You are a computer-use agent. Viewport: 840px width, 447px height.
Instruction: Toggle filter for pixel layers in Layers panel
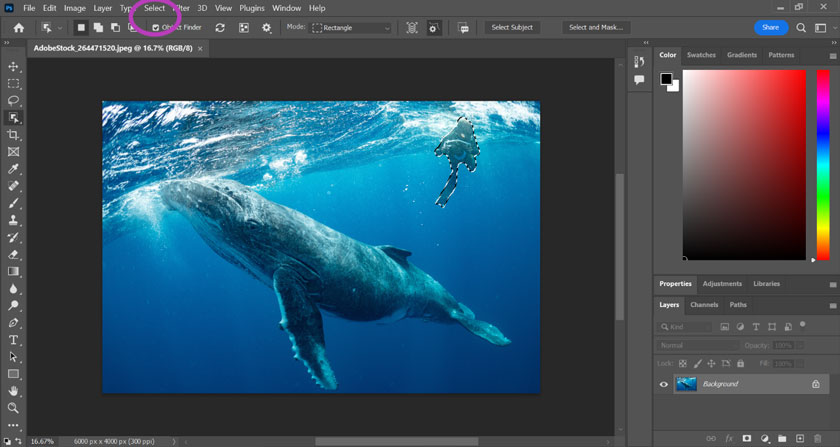725,326
